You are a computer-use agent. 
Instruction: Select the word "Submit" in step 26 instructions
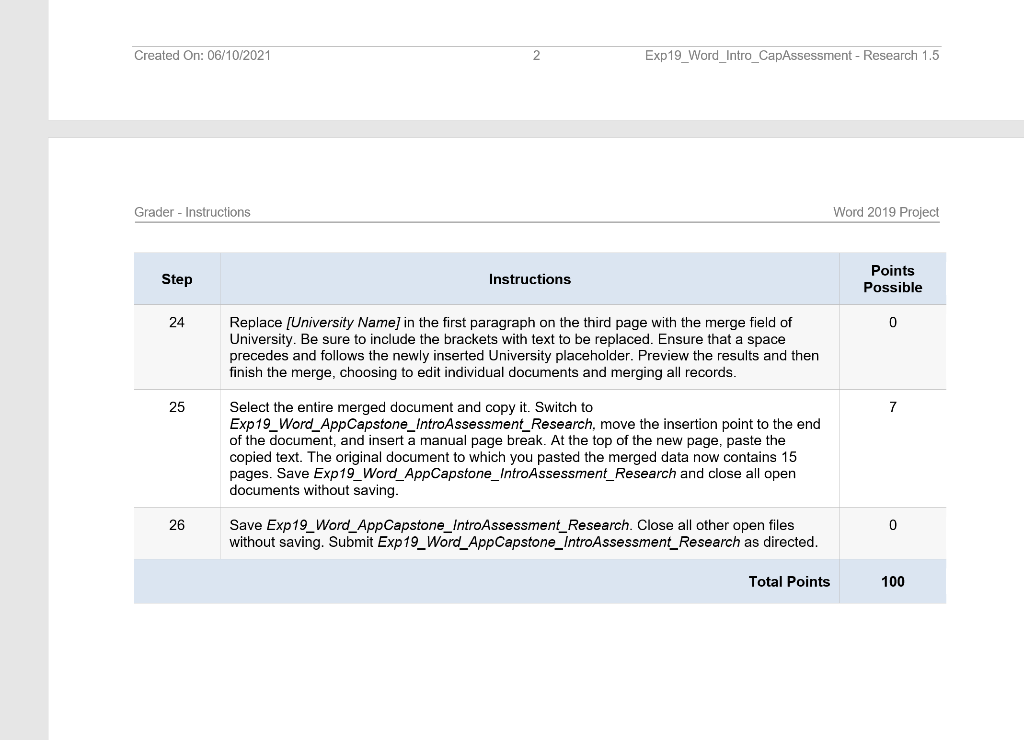354,541
